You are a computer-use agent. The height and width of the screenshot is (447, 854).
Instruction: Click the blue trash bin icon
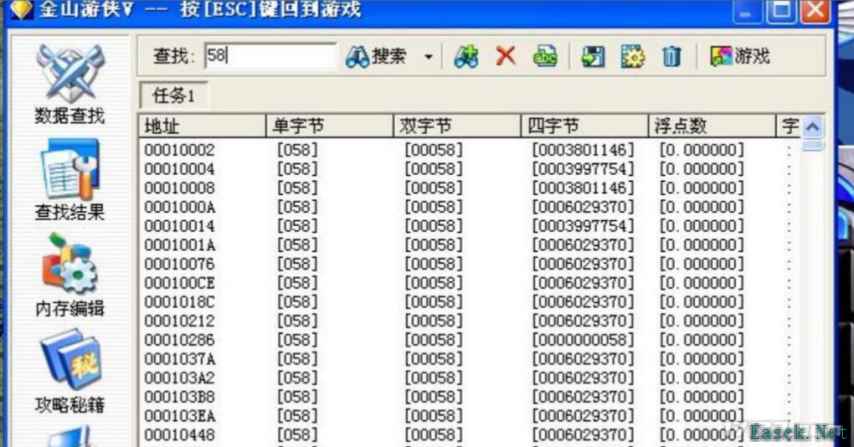pos(672,56)
